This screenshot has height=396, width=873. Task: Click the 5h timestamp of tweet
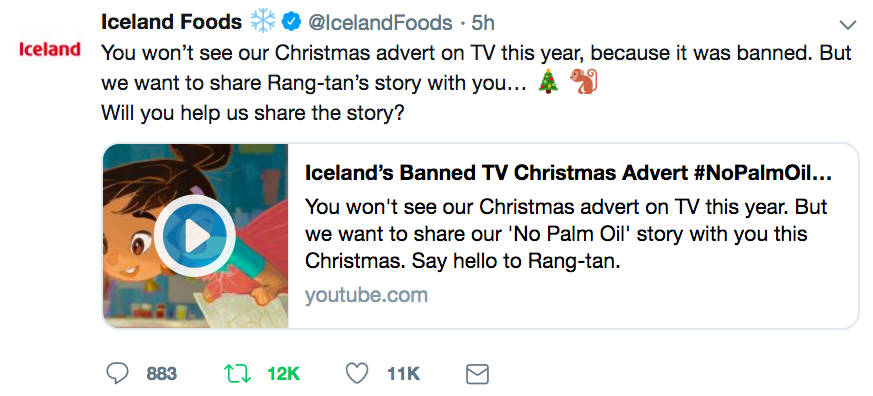[482, 23]
